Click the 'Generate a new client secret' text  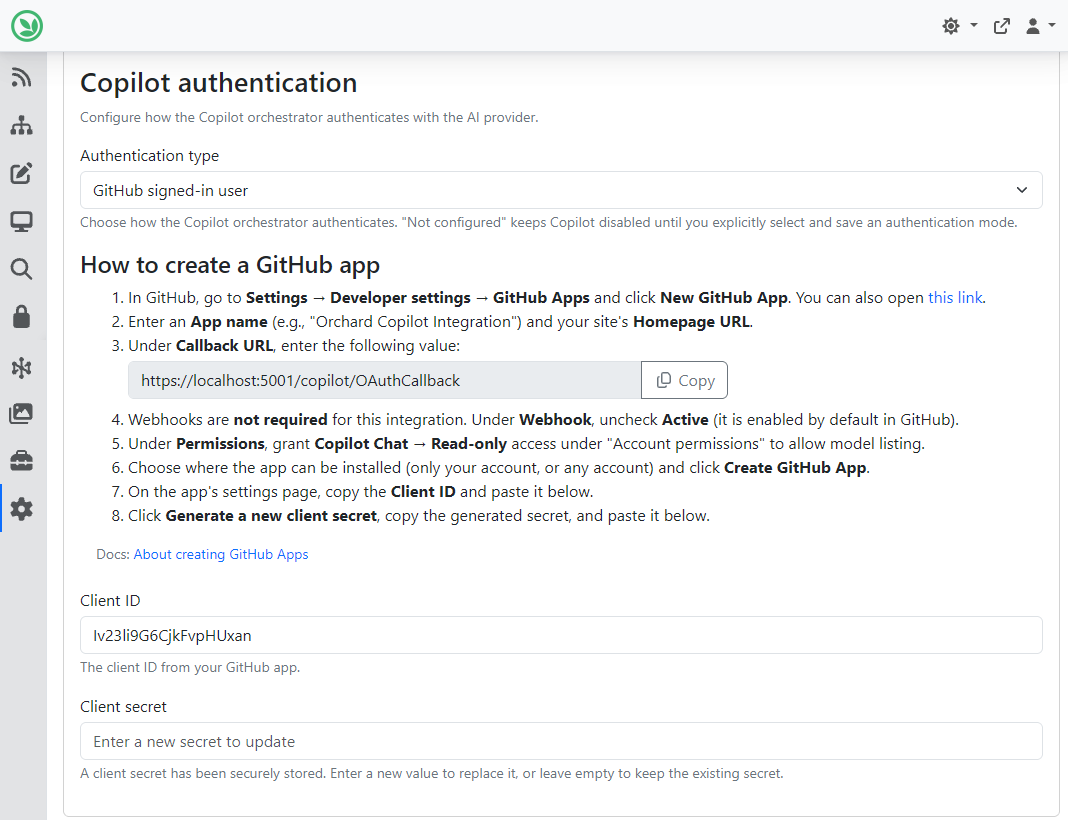(x=271, y=516)
